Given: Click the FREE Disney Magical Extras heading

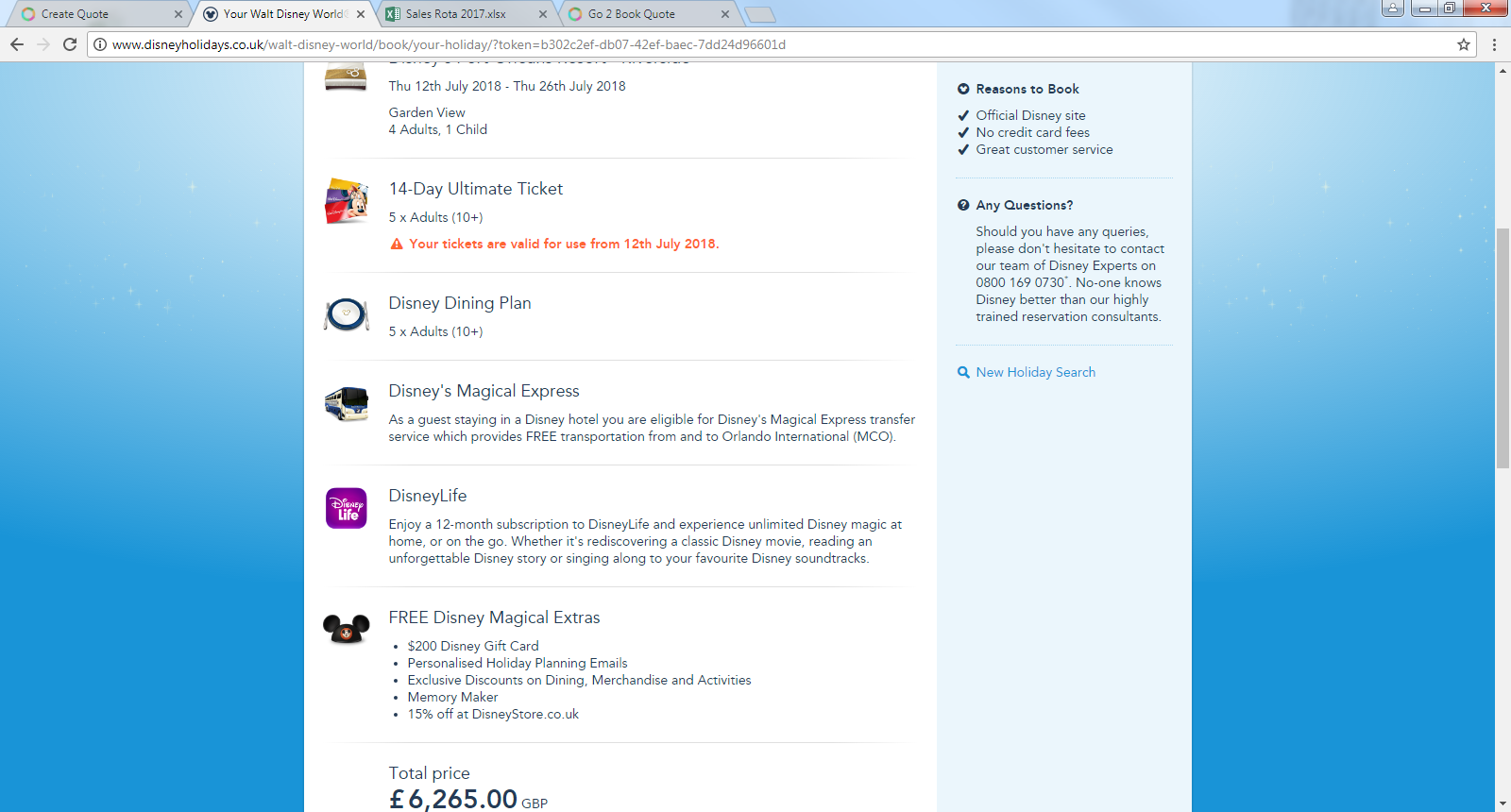Looking at the screenshot, I should [x=495, y=617].
